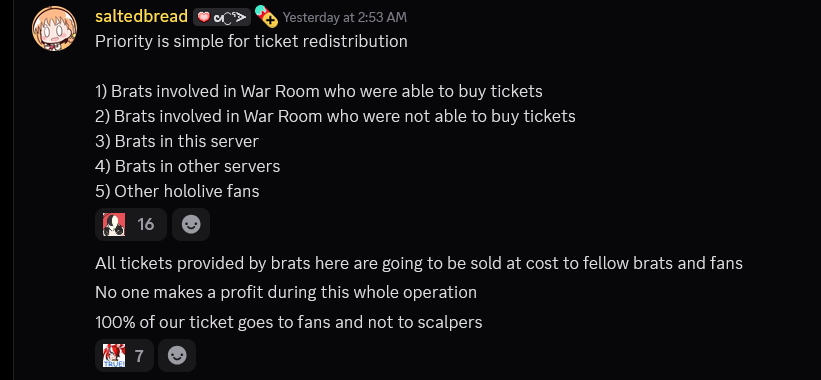The width and height of the screenshot is (821, 380).
Task: Click the Yesterday at 2:53 AM timestamp
Action: [345, 17]
